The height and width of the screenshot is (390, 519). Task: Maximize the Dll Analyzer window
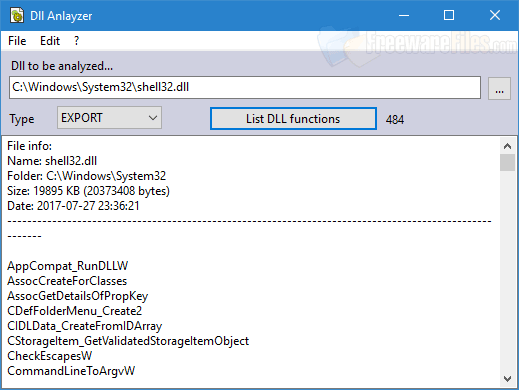pyautogui.click(x=449, y=15)
